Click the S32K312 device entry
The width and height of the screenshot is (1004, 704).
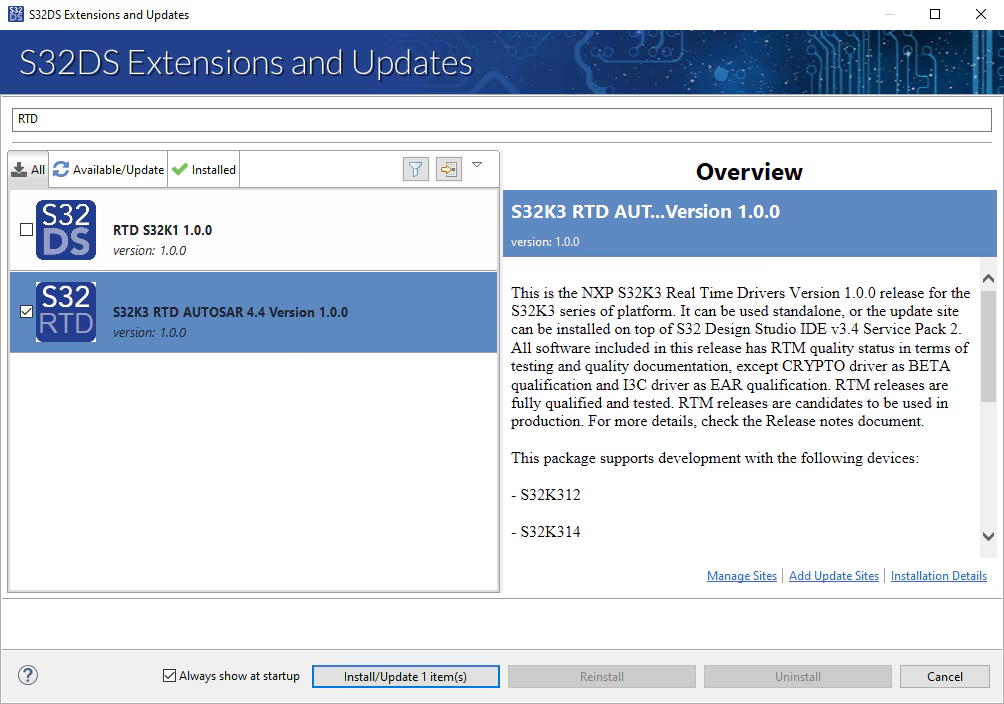point(550,495)
